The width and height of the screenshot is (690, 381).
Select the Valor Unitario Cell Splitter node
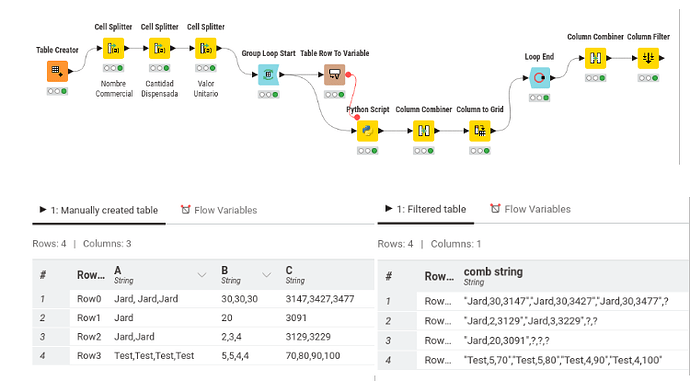(206, 48)
